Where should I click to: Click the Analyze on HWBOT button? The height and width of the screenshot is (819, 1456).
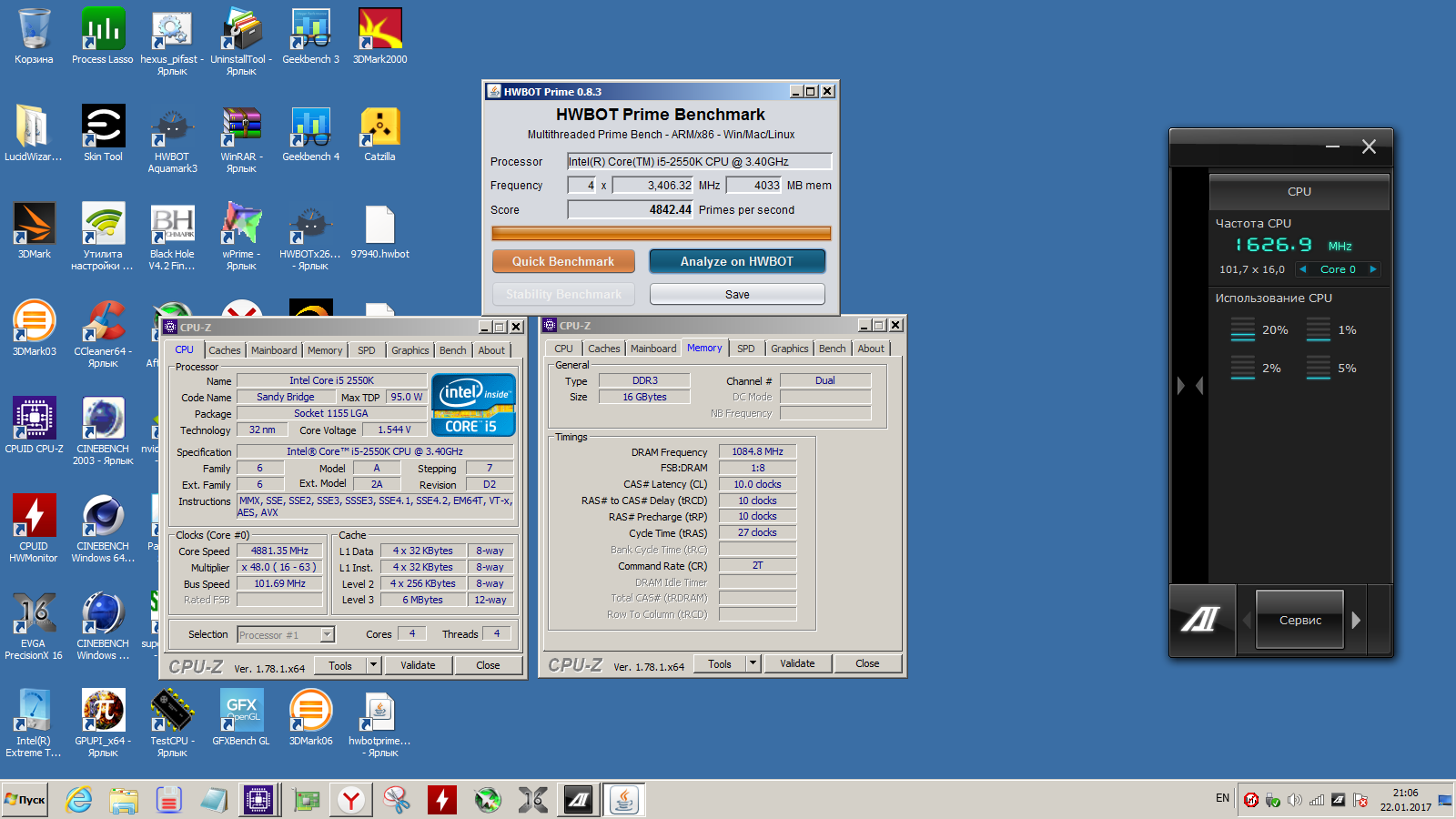click(x=737, y=261)
